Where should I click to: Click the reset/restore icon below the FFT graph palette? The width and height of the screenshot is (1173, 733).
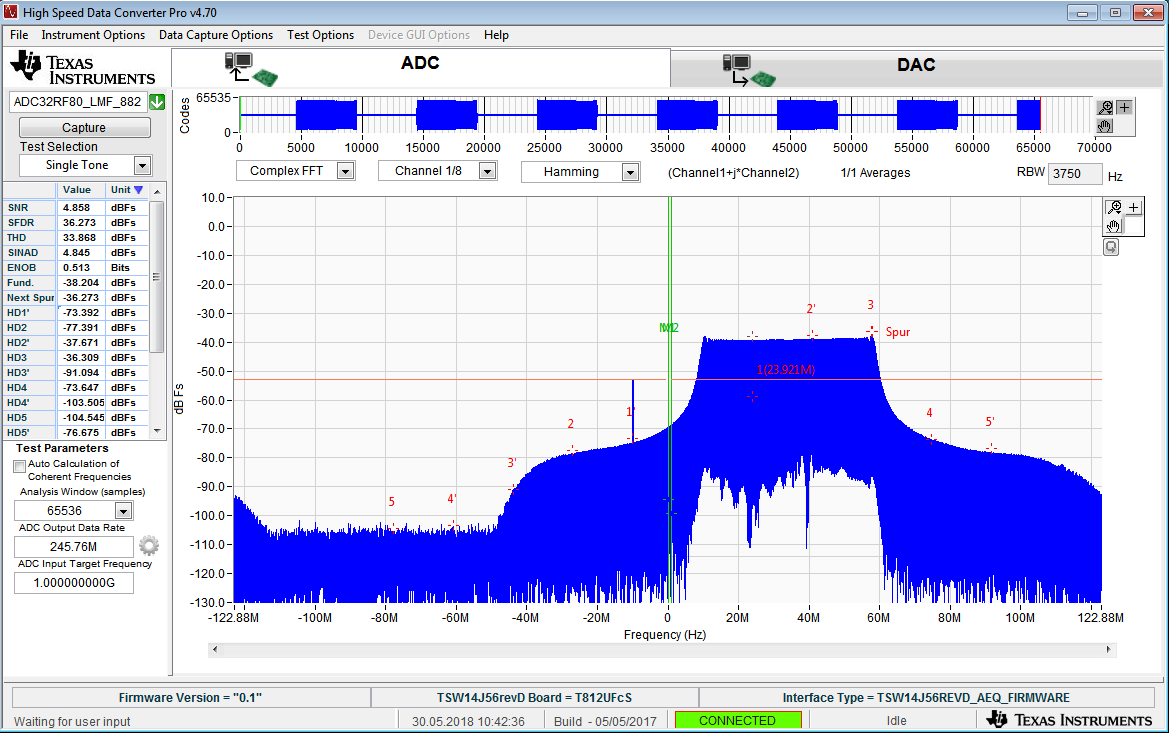click(1111, 247)
